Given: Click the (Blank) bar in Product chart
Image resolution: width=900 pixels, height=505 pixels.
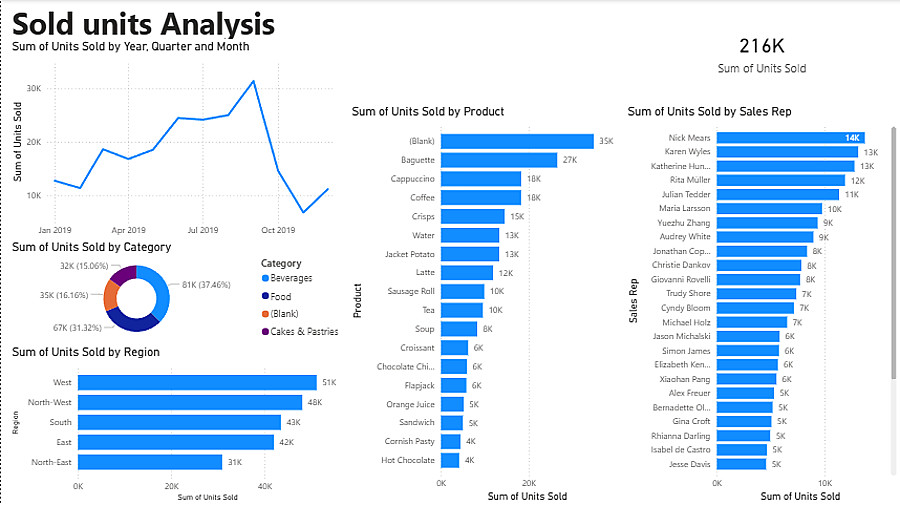Looking at the screenshot, I should point(516,141).
